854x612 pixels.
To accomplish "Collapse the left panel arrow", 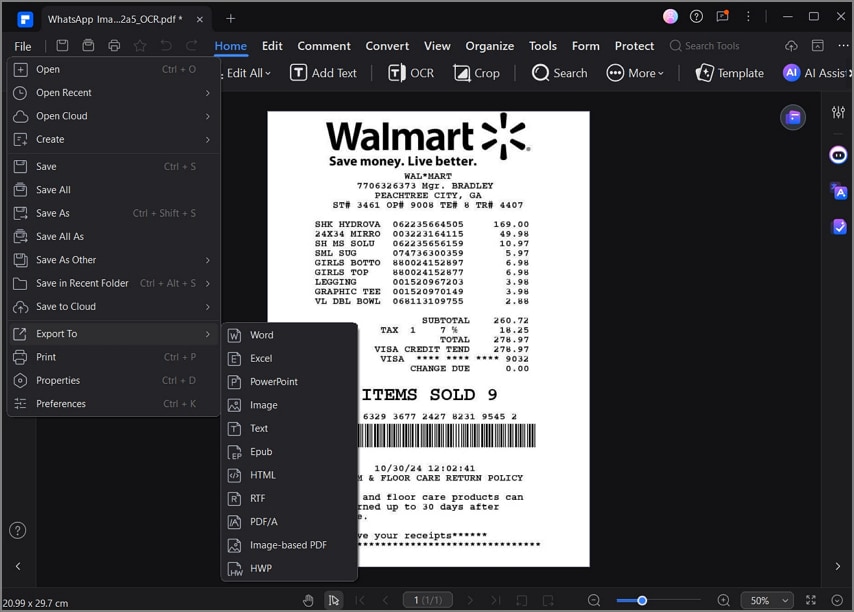I will [x=18, y=566].
